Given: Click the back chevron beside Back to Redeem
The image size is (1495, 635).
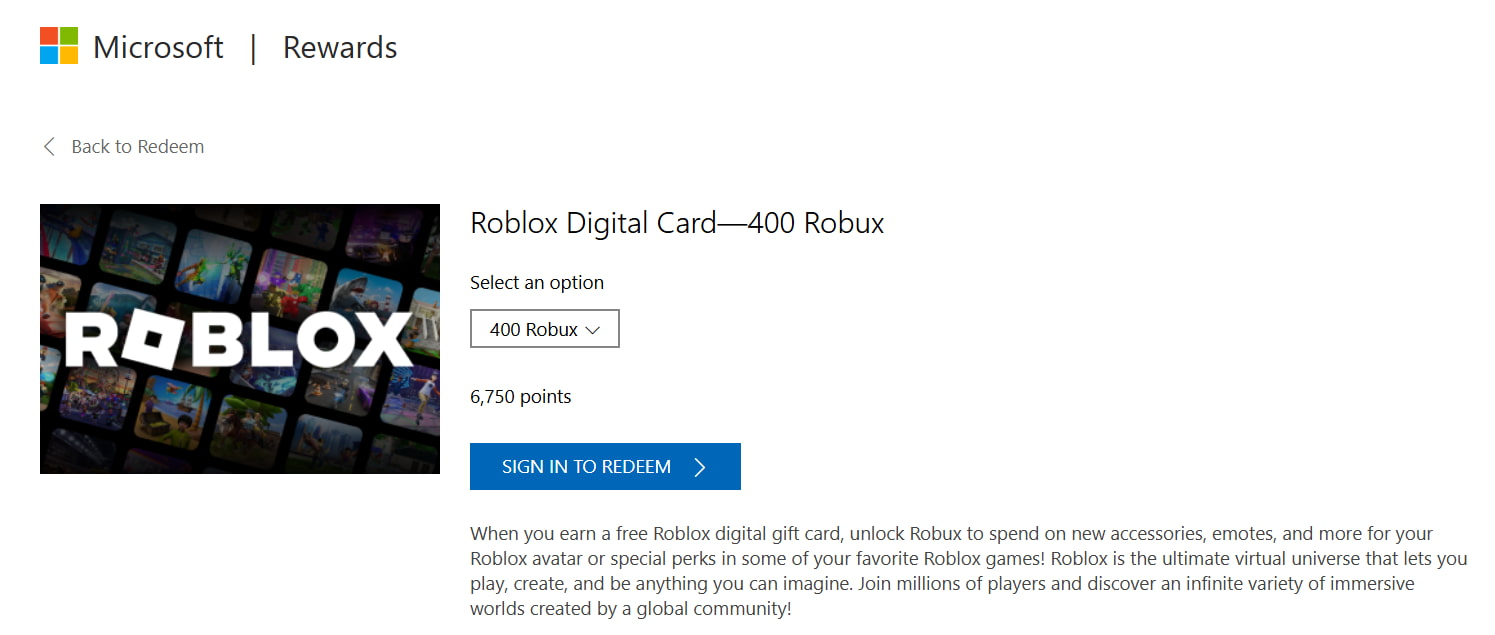Looking at the screenshot, I should pyautogui.click(x=49, y=146).
